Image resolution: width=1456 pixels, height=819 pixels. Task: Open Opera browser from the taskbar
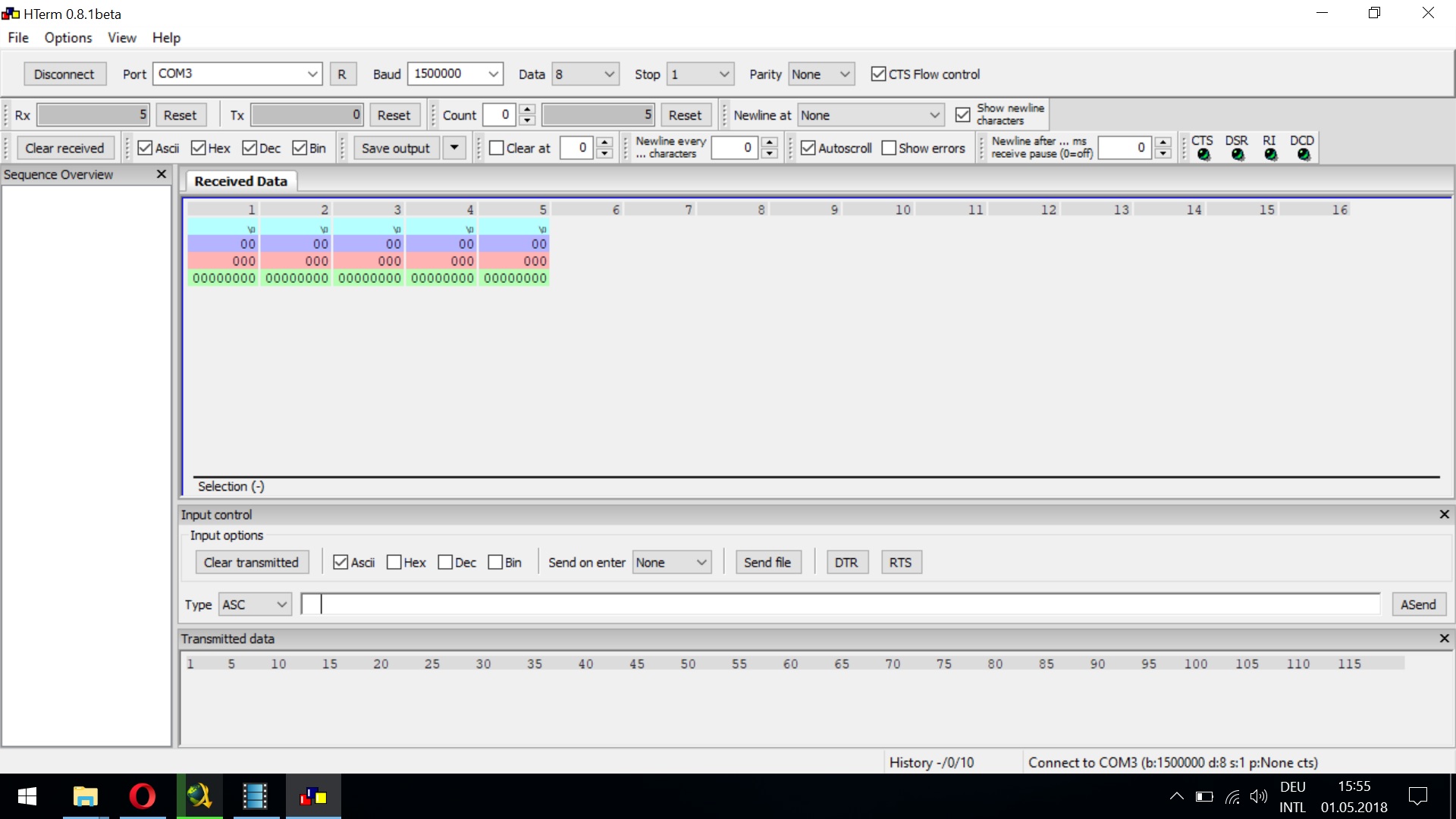(x=142, y=796)
